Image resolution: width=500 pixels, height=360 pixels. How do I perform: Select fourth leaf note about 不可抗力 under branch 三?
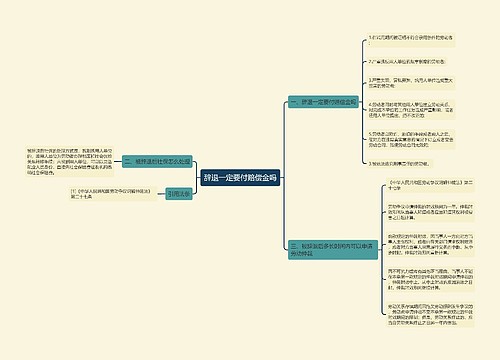430,279
